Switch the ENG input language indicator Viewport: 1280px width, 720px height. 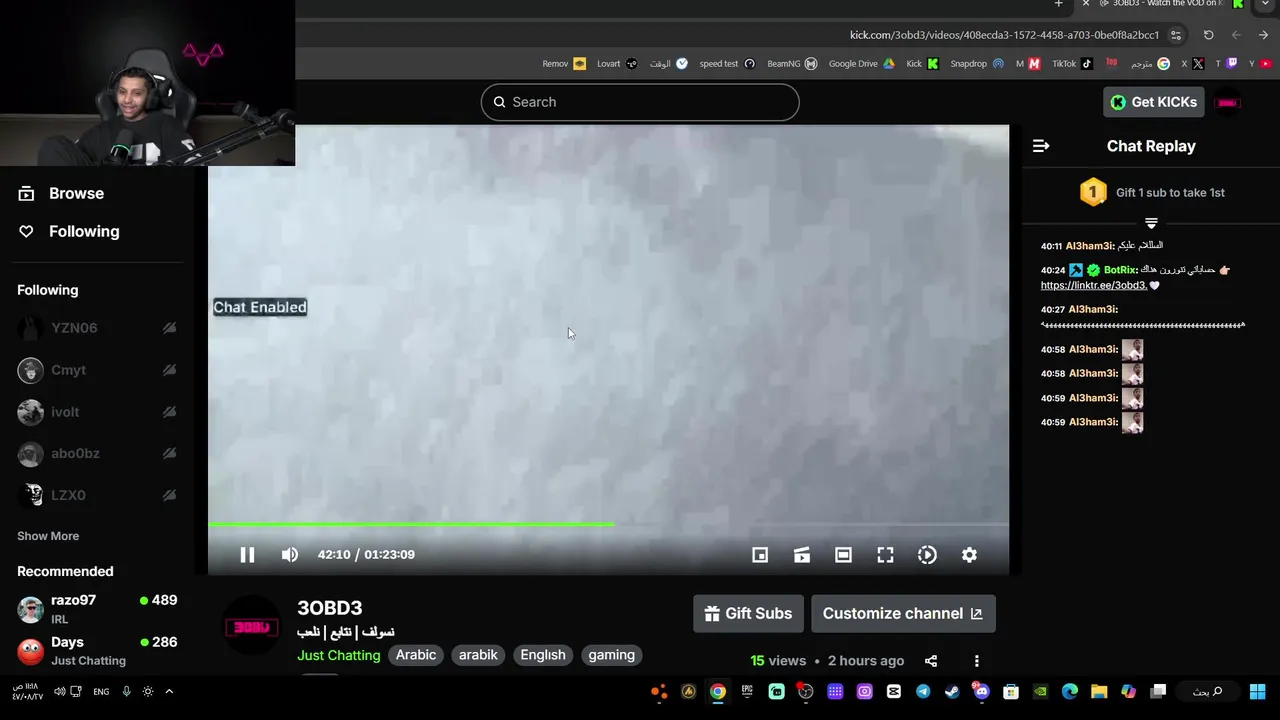(x=101, y=692)
